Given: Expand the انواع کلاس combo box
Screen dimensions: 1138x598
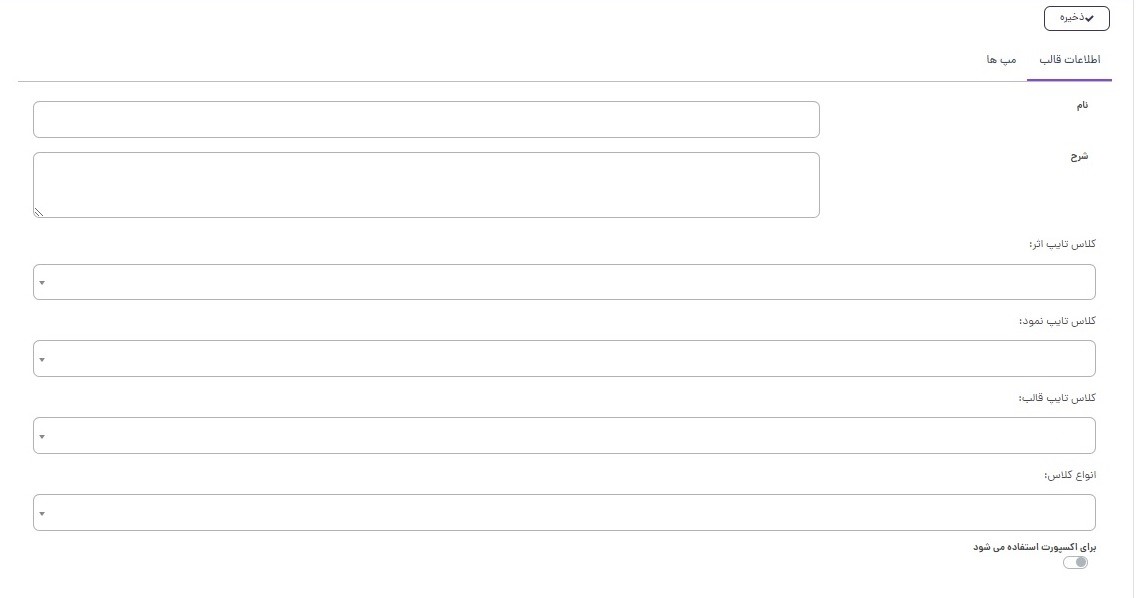Looking at the screenshot, I should [x=564, y=513].
